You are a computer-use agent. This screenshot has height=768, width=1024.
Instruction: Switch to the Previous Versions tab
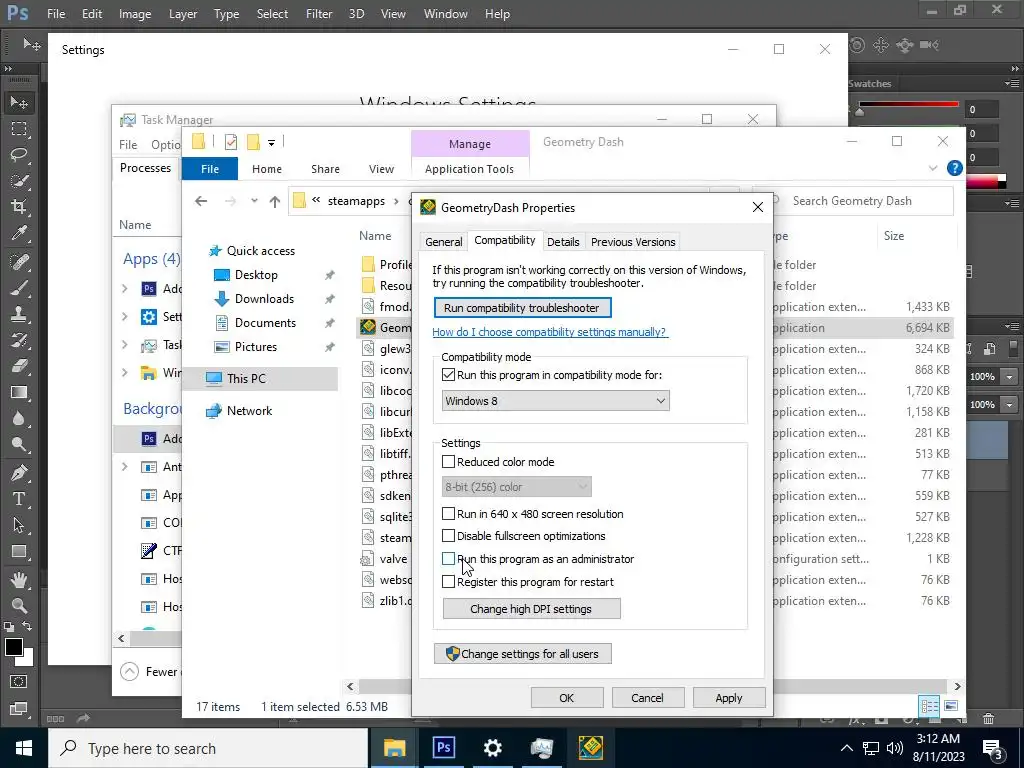click(633, 242)
